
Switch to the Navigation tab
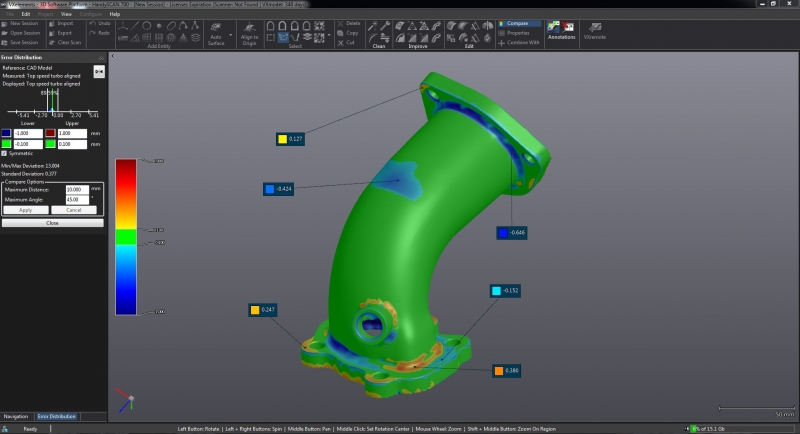click(x=16, y=416)
